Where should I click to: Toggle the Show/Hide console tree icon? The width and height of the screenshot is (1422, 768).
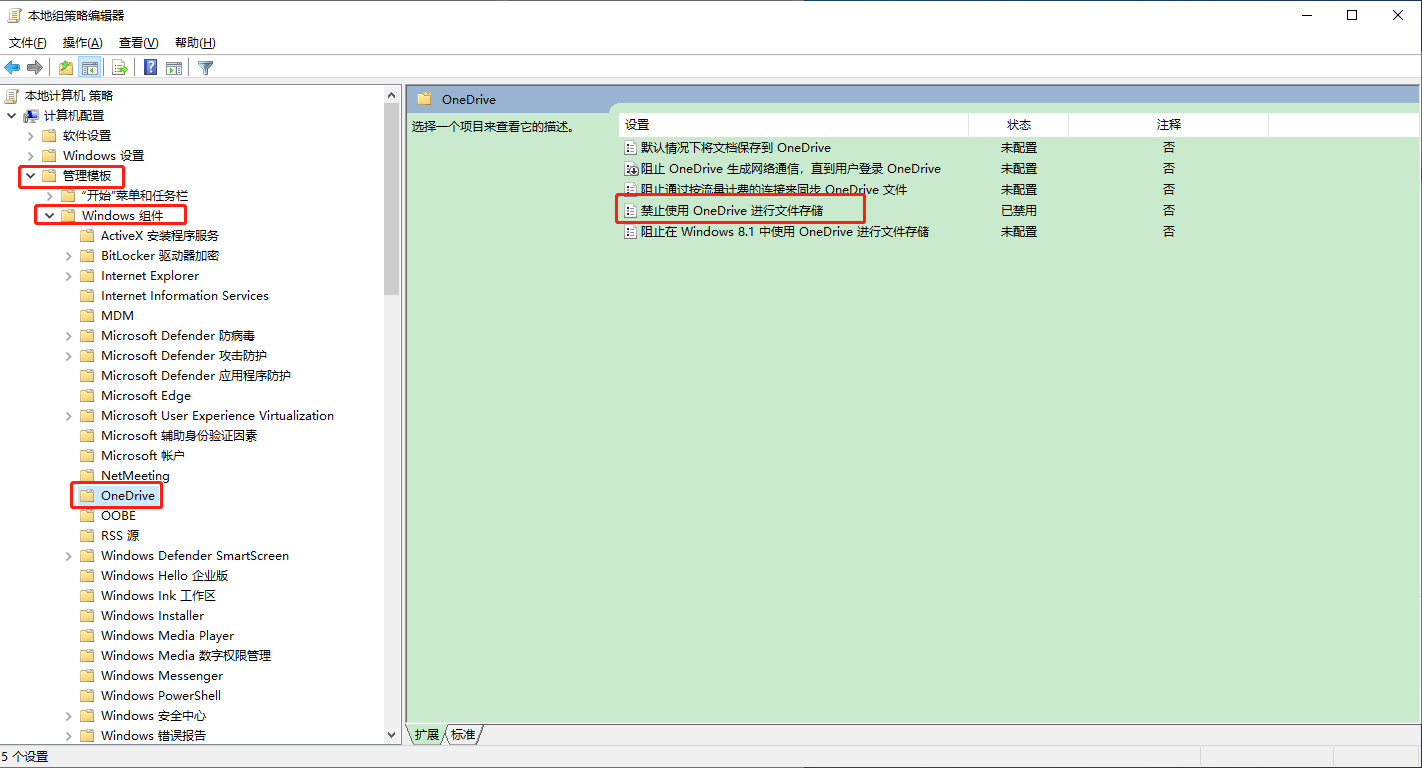pyautogui.click(x=90, y=67)
